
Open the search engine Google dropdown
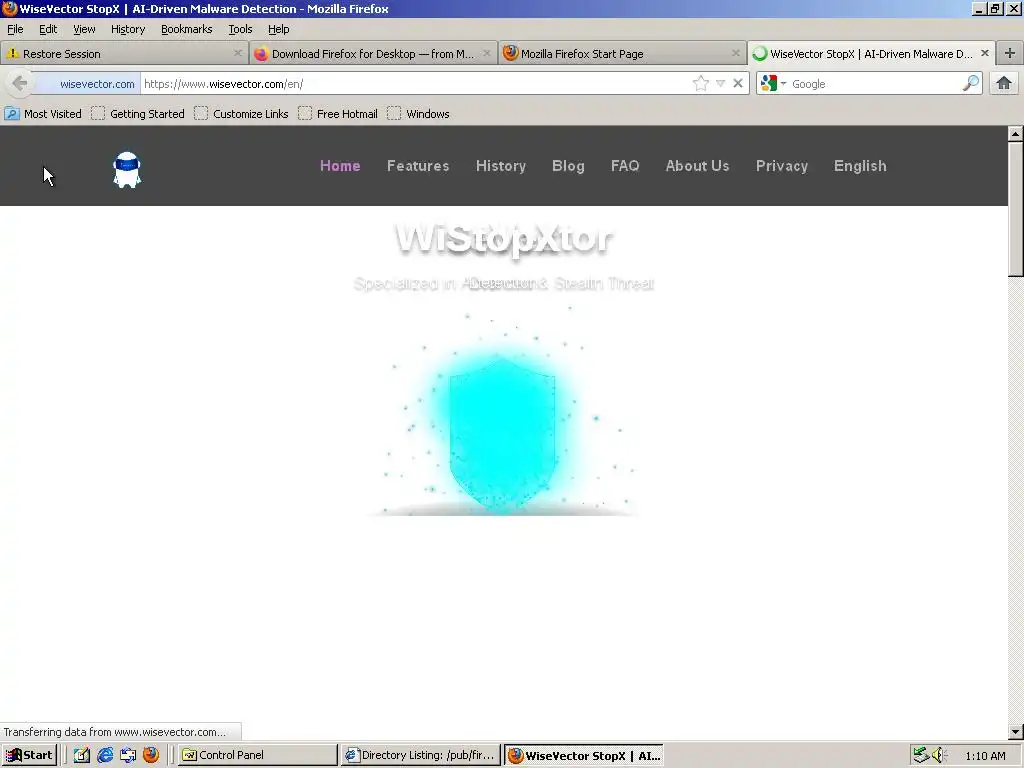click(x=773, y=84)
